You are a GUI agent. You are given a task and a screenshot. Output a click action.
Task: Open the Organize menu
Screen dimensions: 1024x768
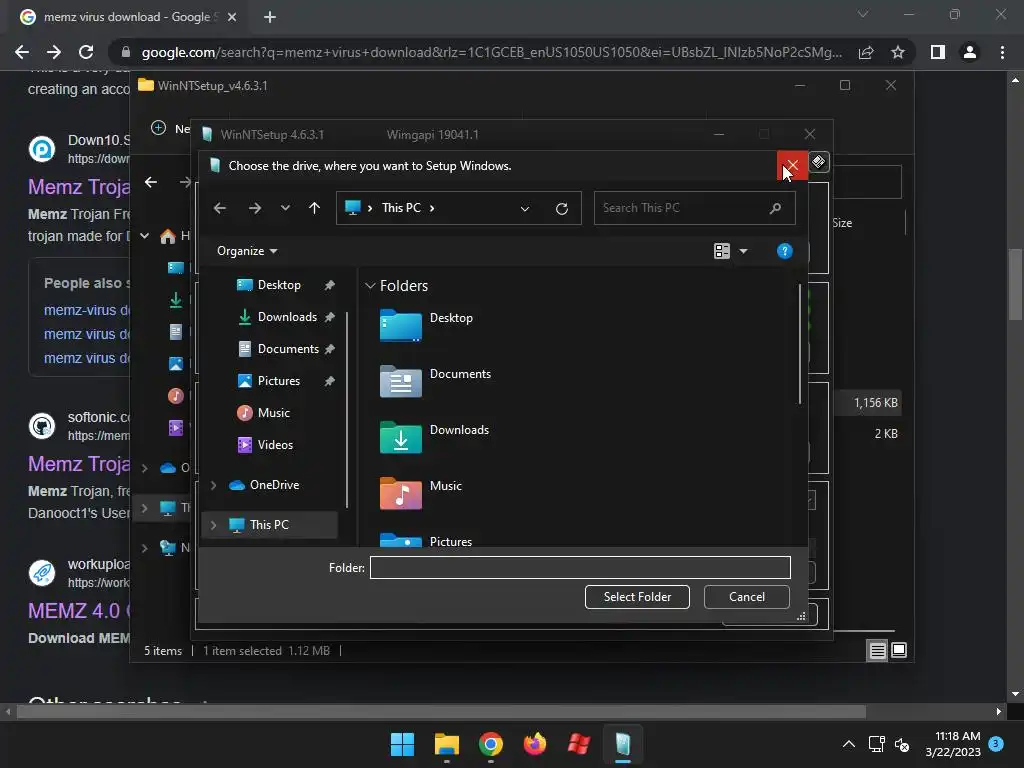click(247, 251)
